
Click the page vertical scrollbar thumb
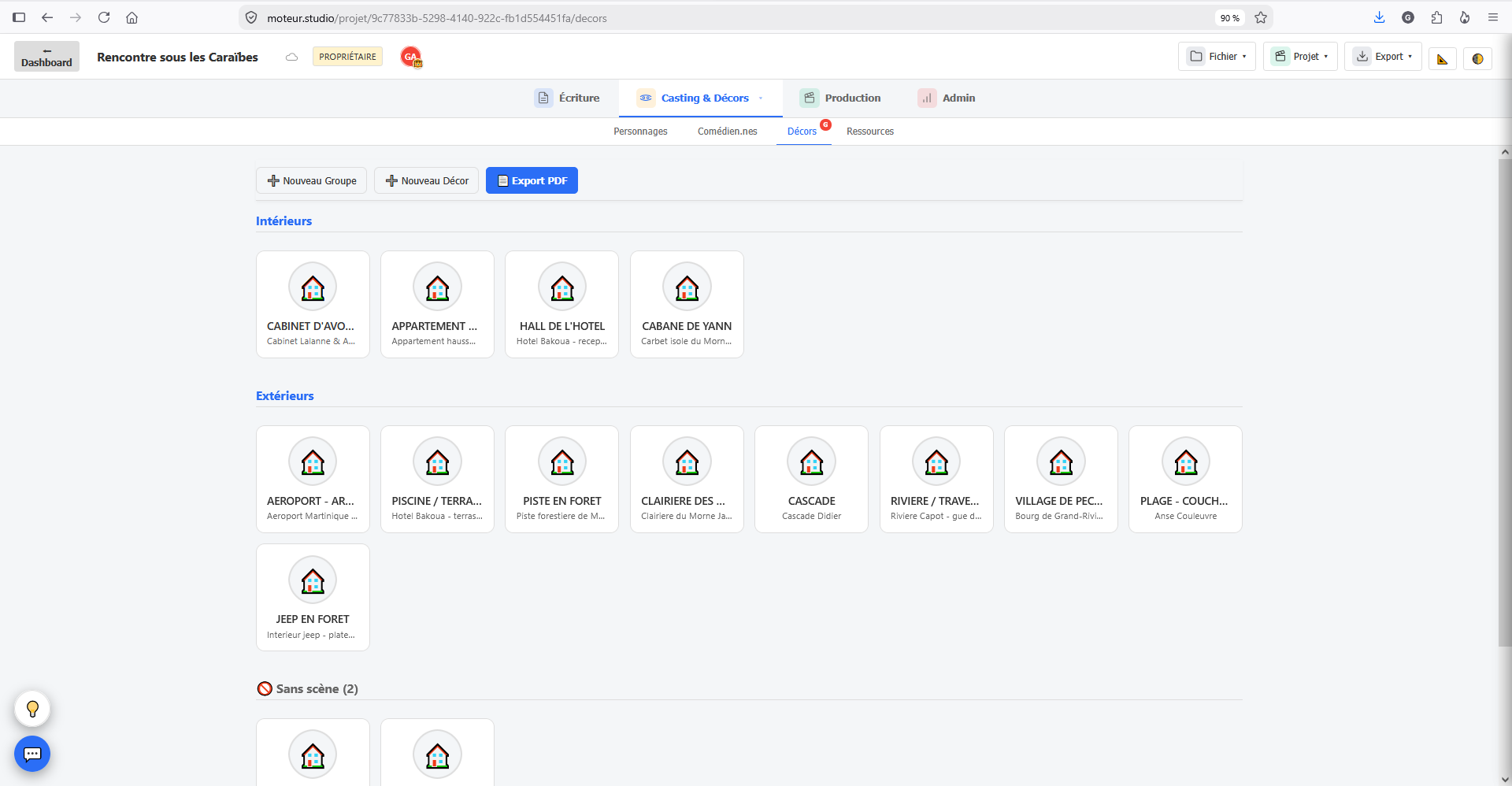click(x=1505, y=402)
